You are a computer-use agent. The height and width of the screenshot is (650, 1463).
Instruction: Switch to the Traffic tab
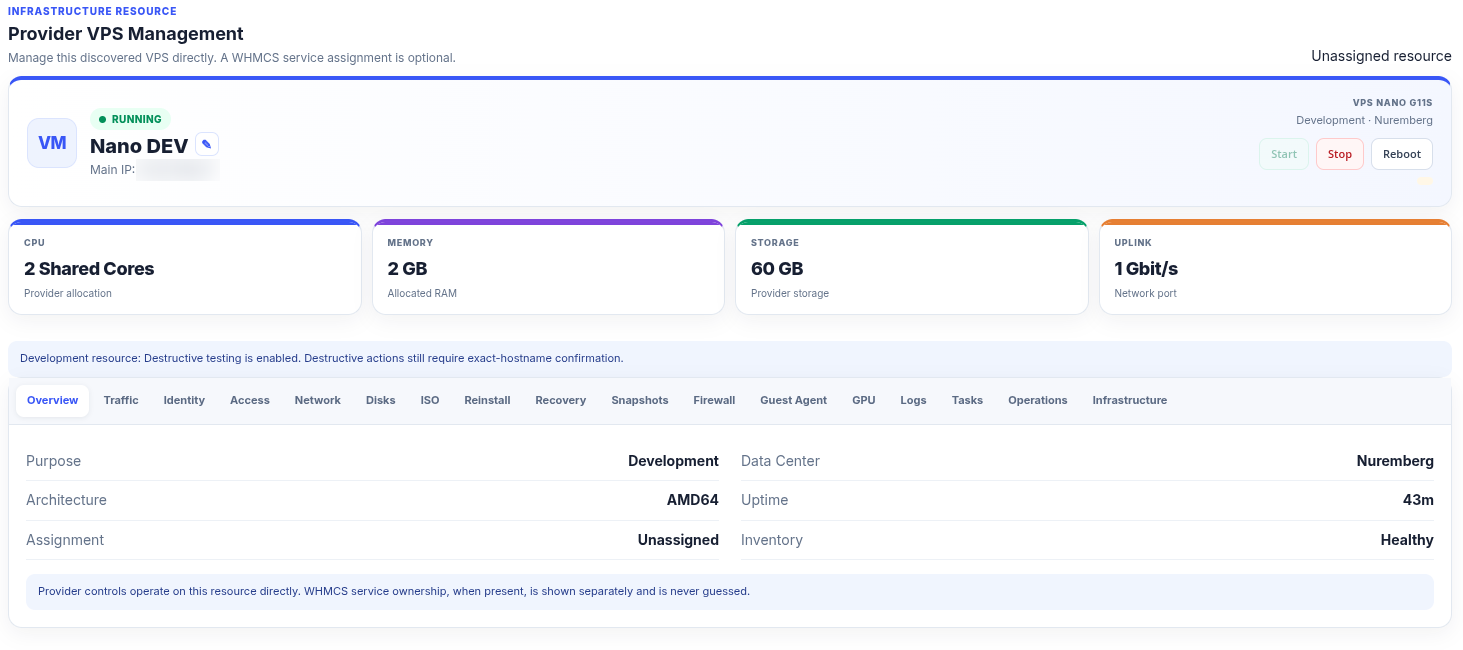tap(121, 400)
